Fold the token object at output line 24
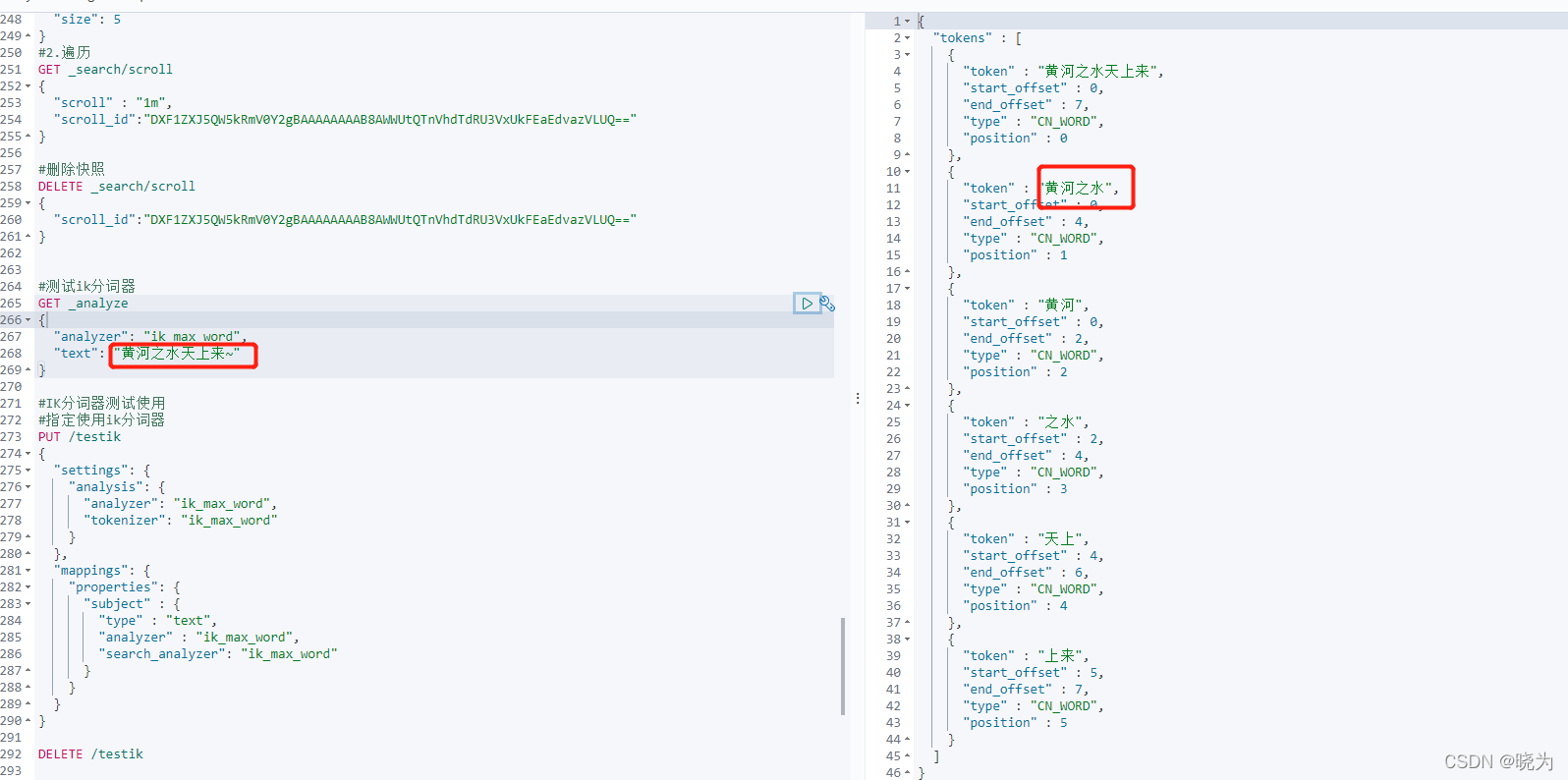 [x=908, y=406]
